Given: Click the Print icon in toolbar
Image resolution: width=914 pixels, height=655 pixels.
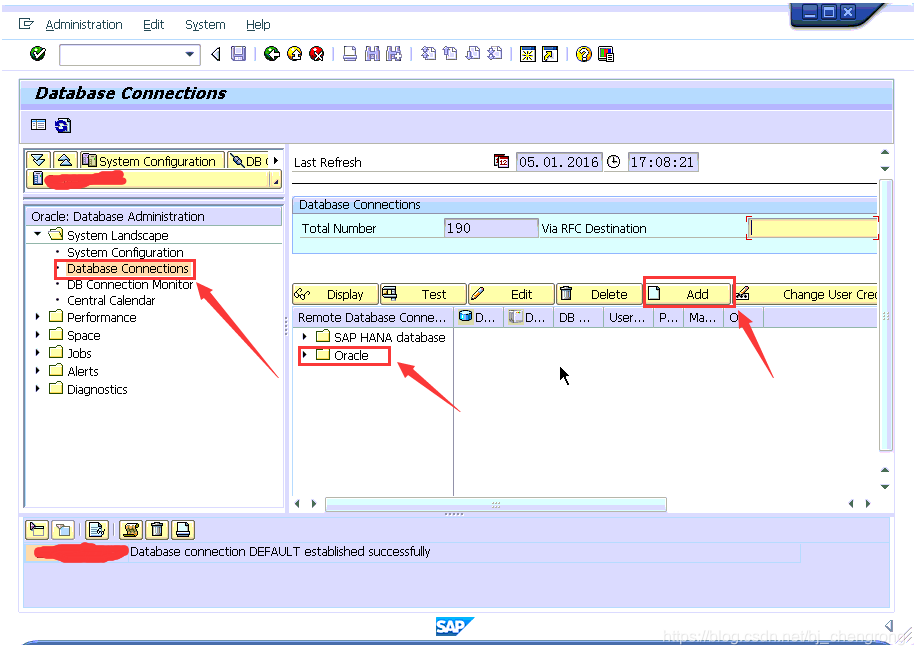Looking at the screenshot, I should click(350, 54).
